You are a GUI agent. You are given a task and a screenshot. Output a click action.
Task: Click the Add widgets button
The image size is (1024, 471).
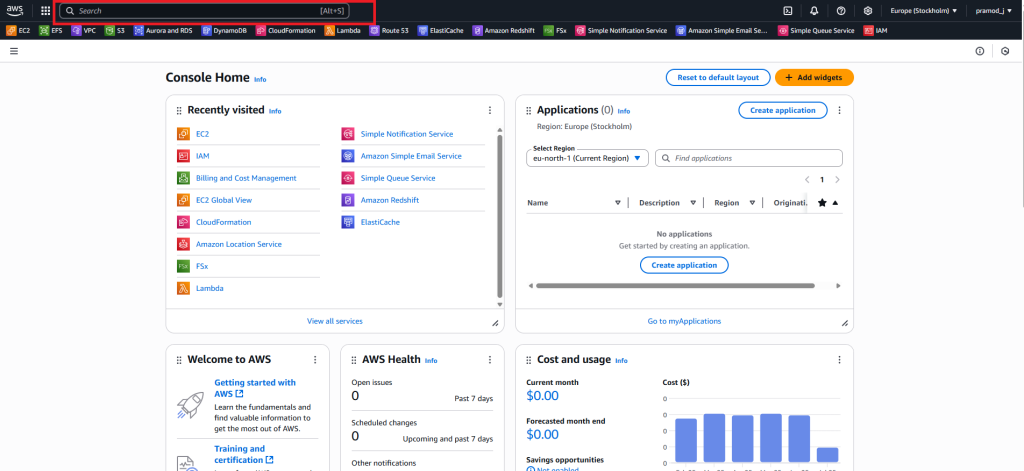814,77
